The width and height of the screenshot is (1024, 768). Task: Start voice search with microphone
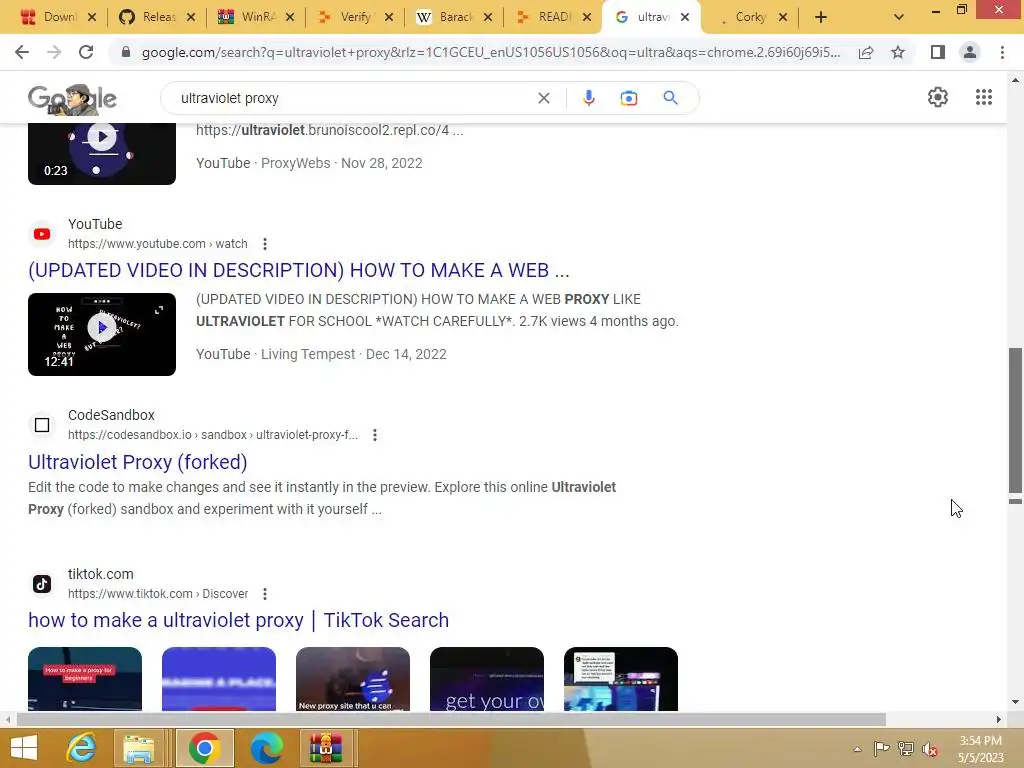pos(588,98)
